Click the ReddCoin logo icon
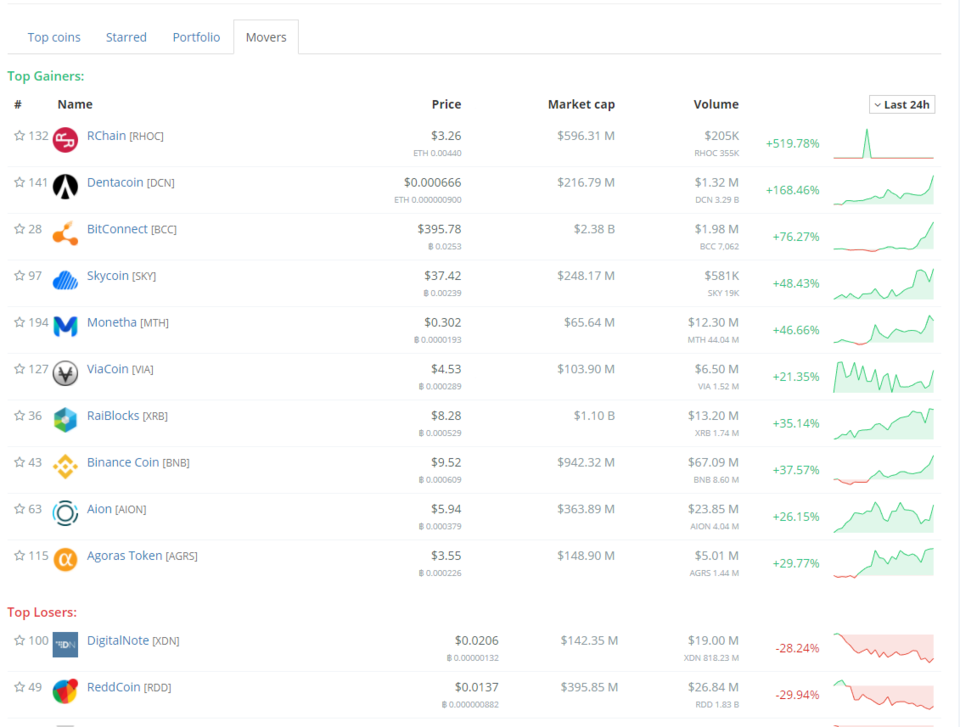Image resolution: width=960 pixels, height=727 pixels. pyautogui.click(x=65, y=691)
